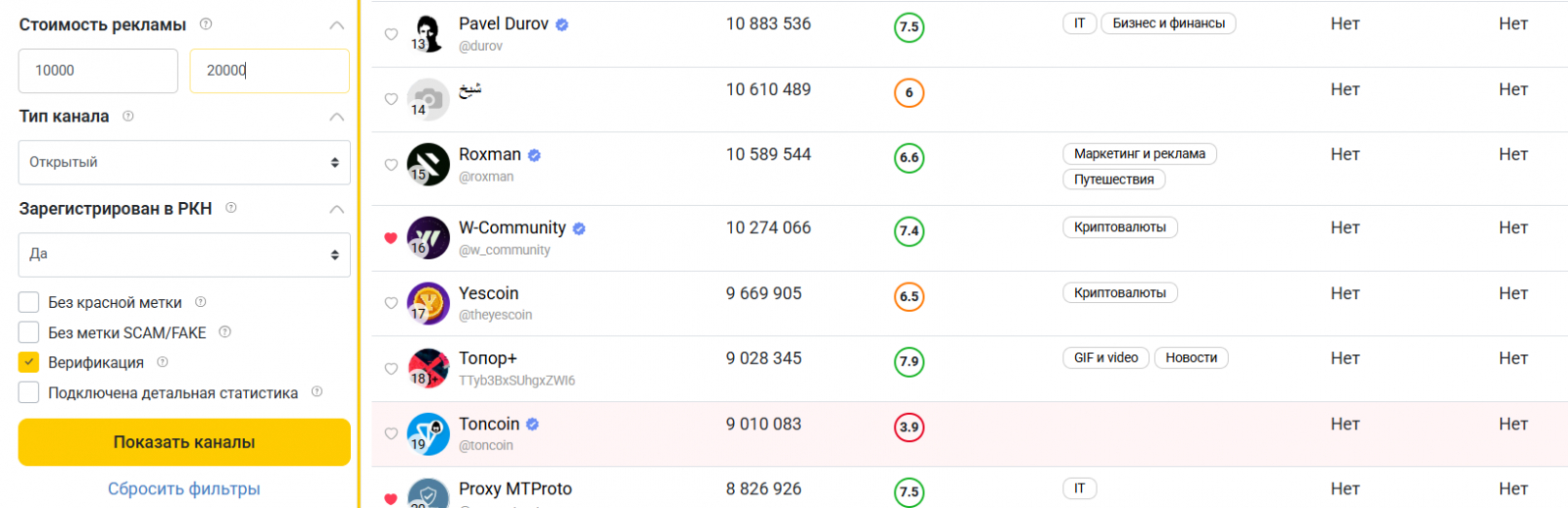
Task: Select the Маркетинг и реклама category tag
Action: [x=1139, y=154]
